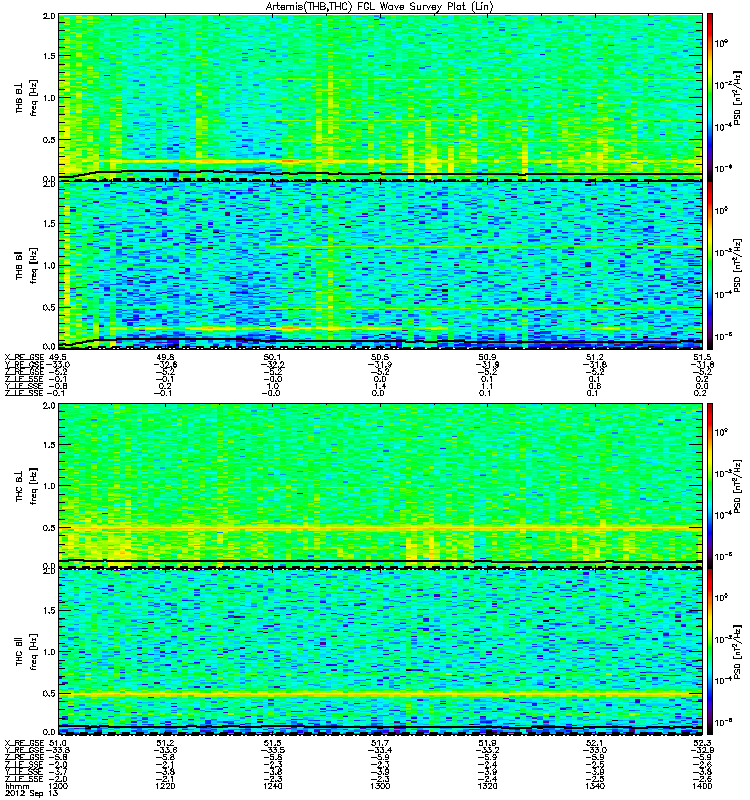Click the 'hhmm' time axis label
The width and height of the screenshot is (750, 800).
pos(16,788)
